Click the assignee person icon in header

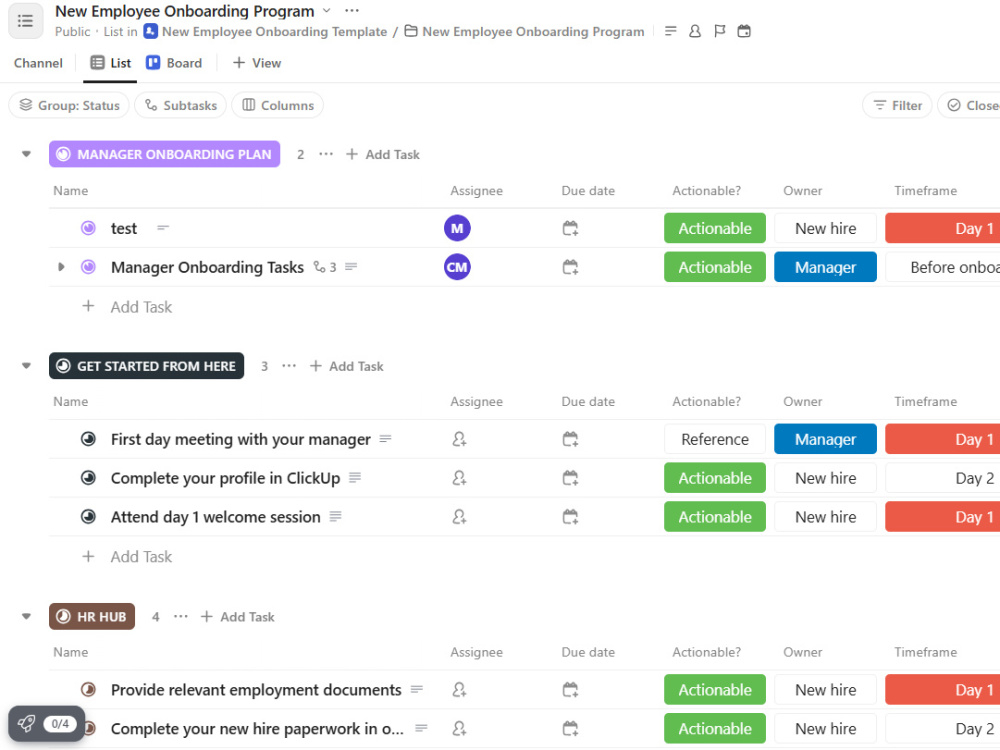(x=695, y=31)
